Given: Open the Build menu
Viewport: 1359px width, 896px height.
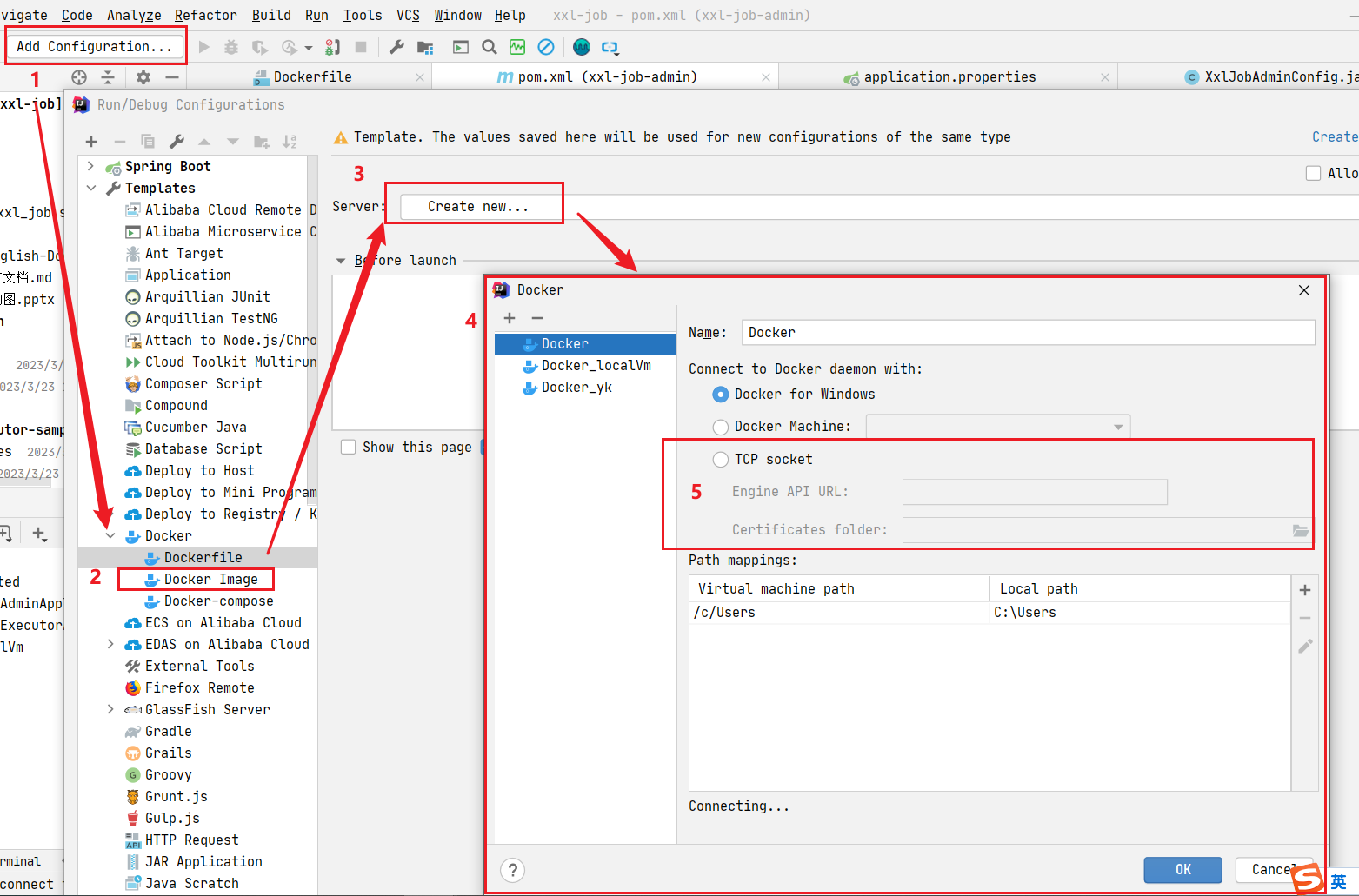Looking at the screenshot, I should (271, 15).
